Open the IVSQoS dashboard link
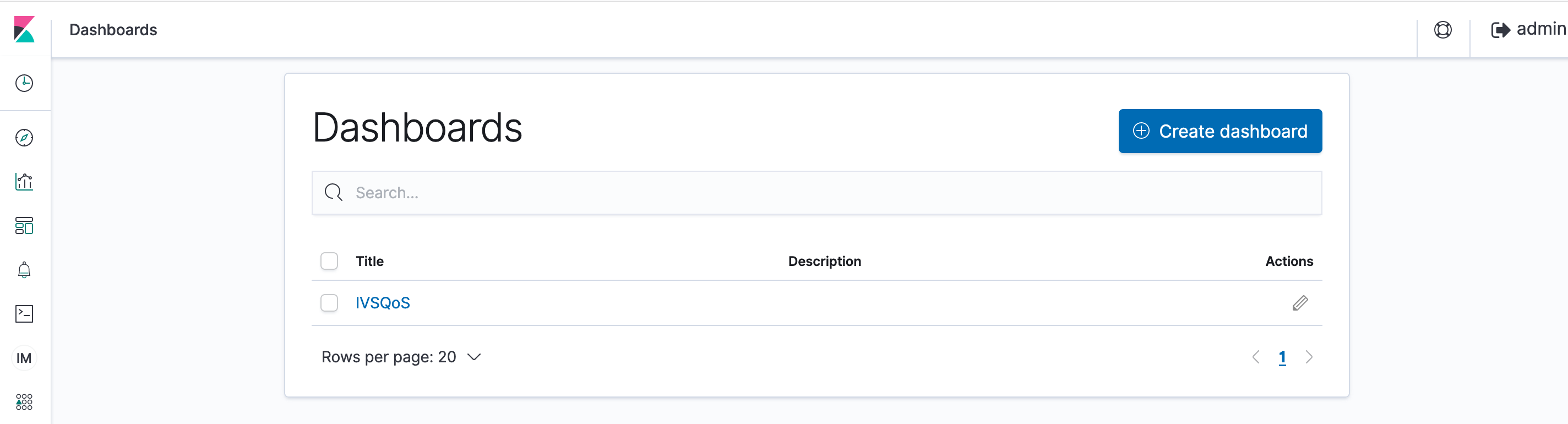Image resolution: width=1568 pixels, height=424 pixels. pos(383,303)
